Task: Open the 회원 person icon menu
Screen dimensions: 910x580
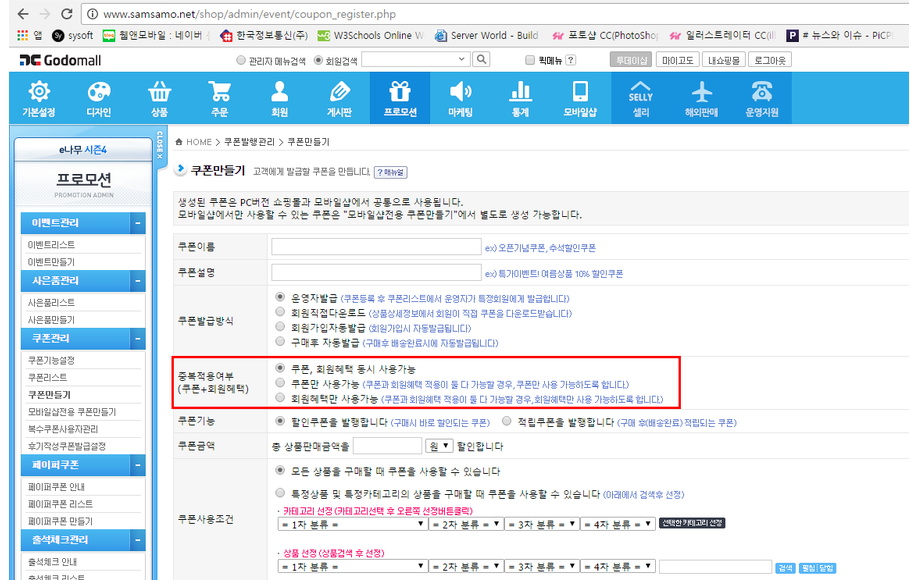Action: click(x=280, y=92)
